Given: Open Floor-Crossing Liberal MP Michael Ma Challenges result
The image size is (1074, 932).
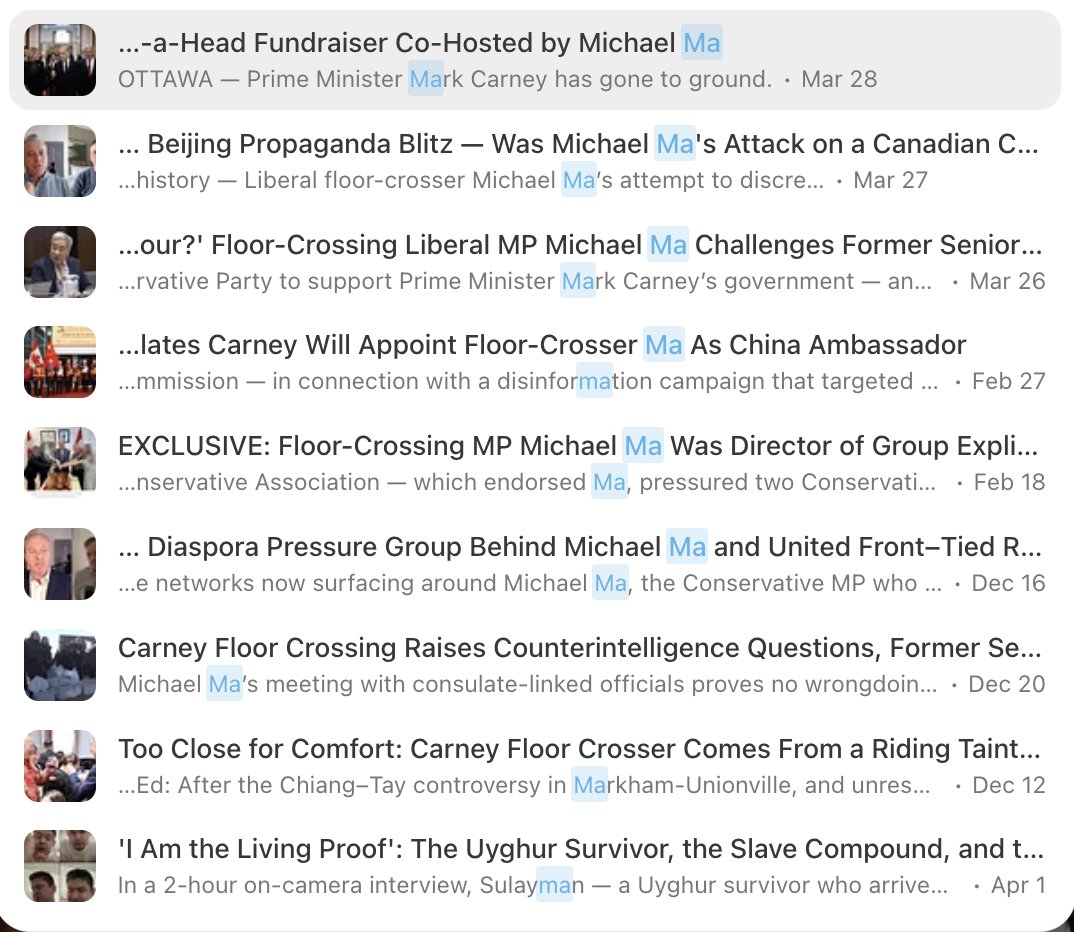Looking at the screenshot, I should coord(534,262).
